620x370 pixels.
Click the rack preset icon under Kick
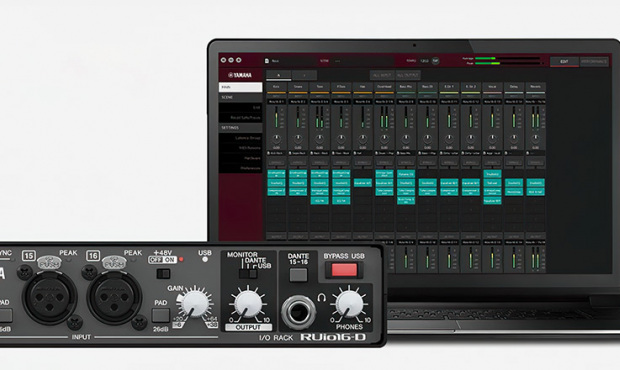click(269, 153)
